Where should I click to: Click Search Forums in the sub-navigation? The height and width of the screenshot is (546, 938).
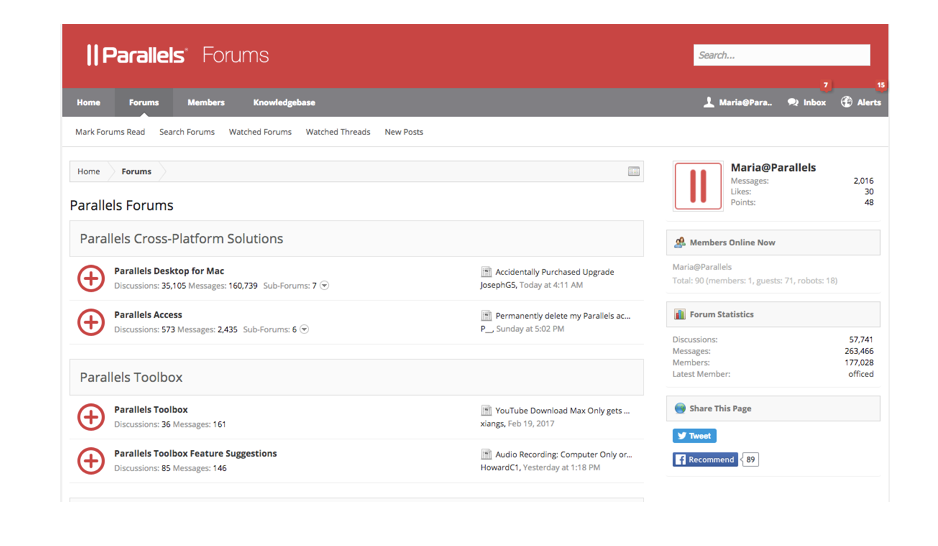187,132
